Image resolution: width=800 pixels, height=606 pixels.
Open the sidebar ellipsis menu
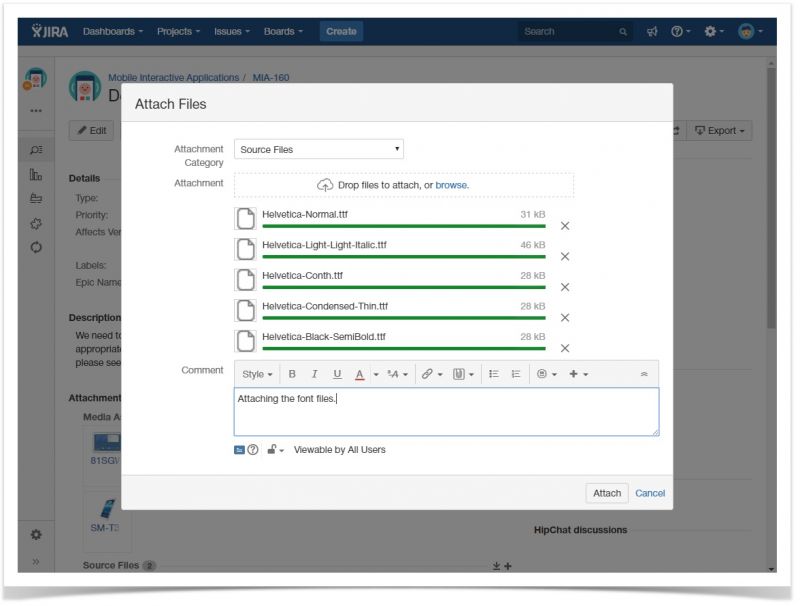pyautogui.click(x=36, y=111)
